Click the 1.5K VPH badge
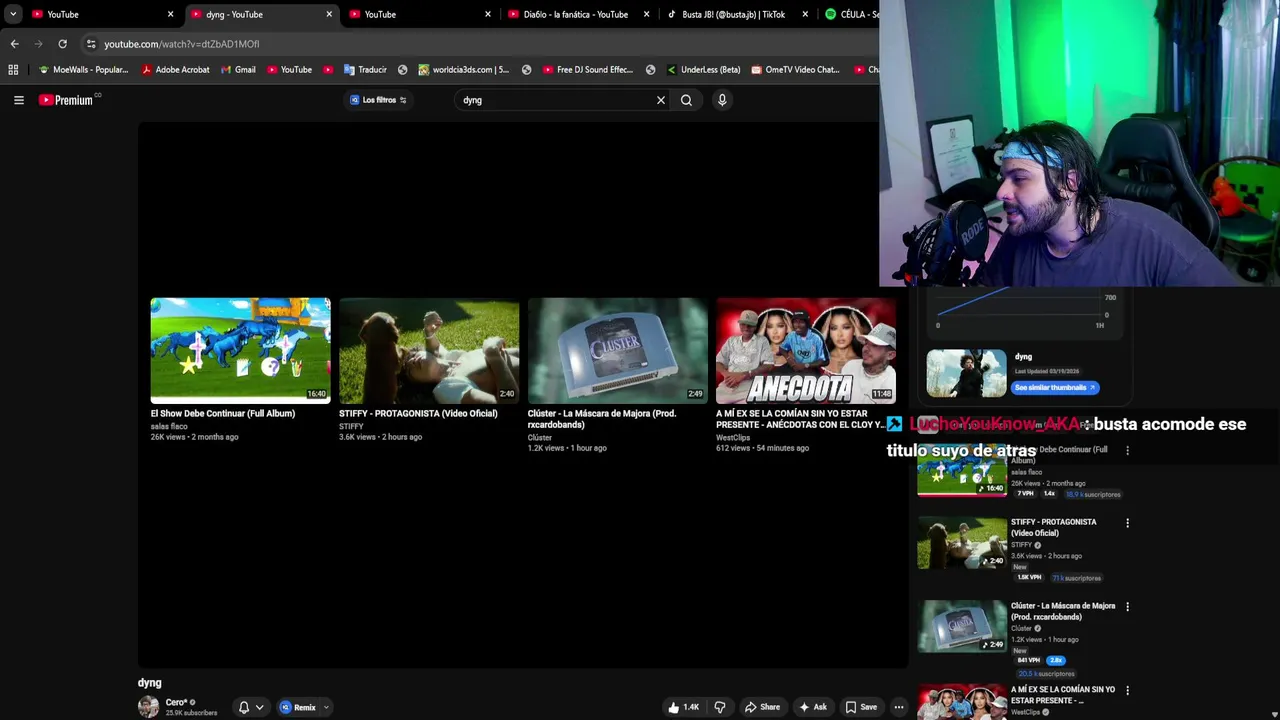Image resolution: width=1280 pixels, height=720 pixels. (1030, 578)
